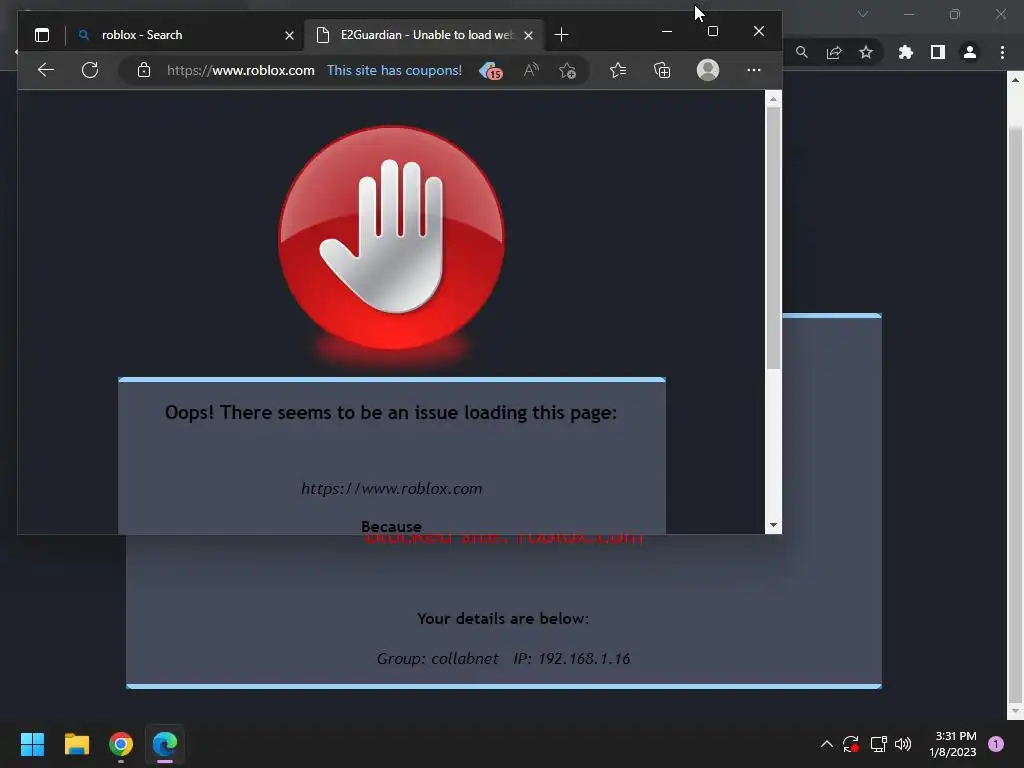Switch to the roblox - Search tab

click(x=185, y=35)
